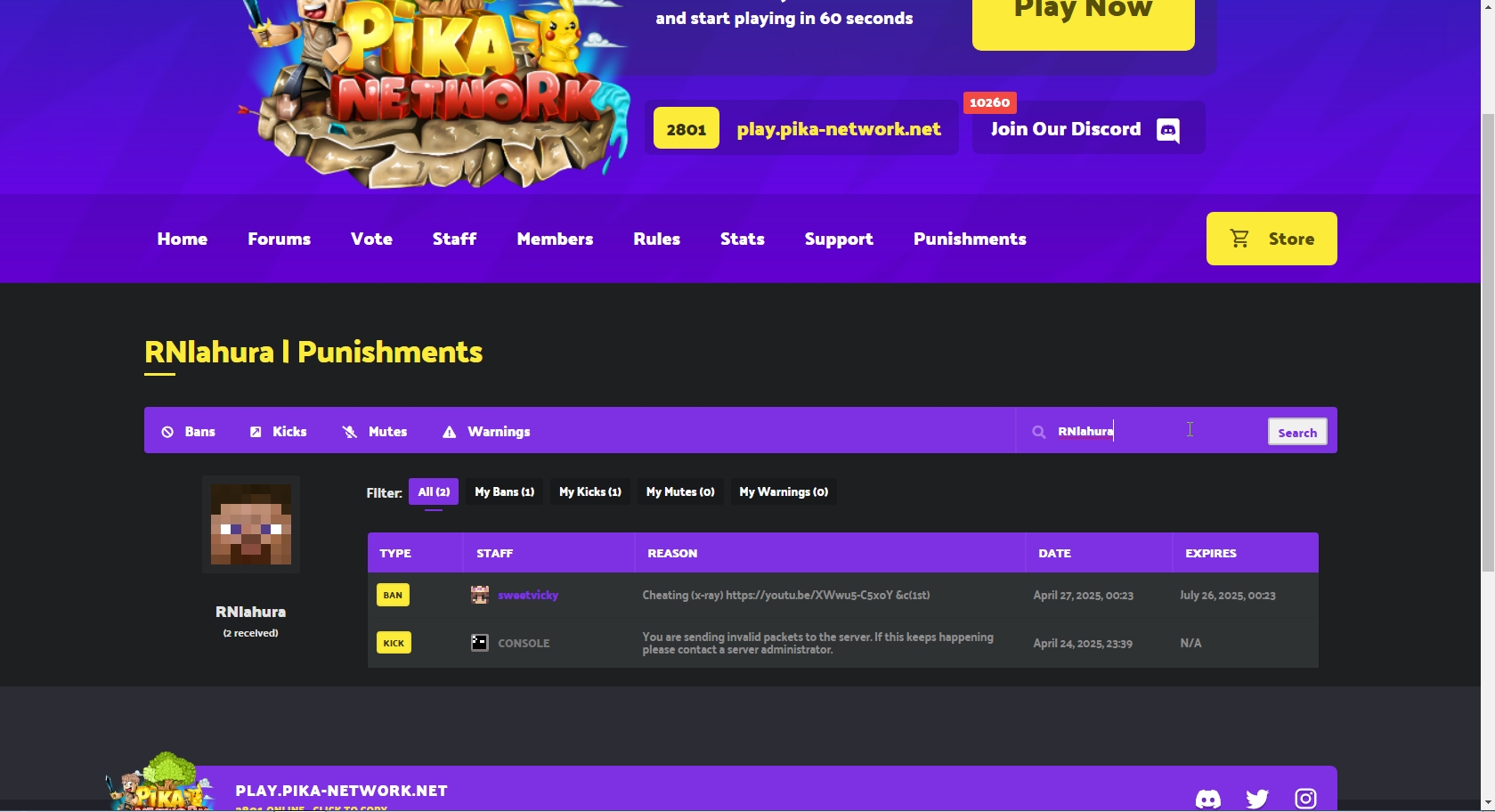Click the 2801 online players badge
1495x812 pixels.
pos(687,129)
